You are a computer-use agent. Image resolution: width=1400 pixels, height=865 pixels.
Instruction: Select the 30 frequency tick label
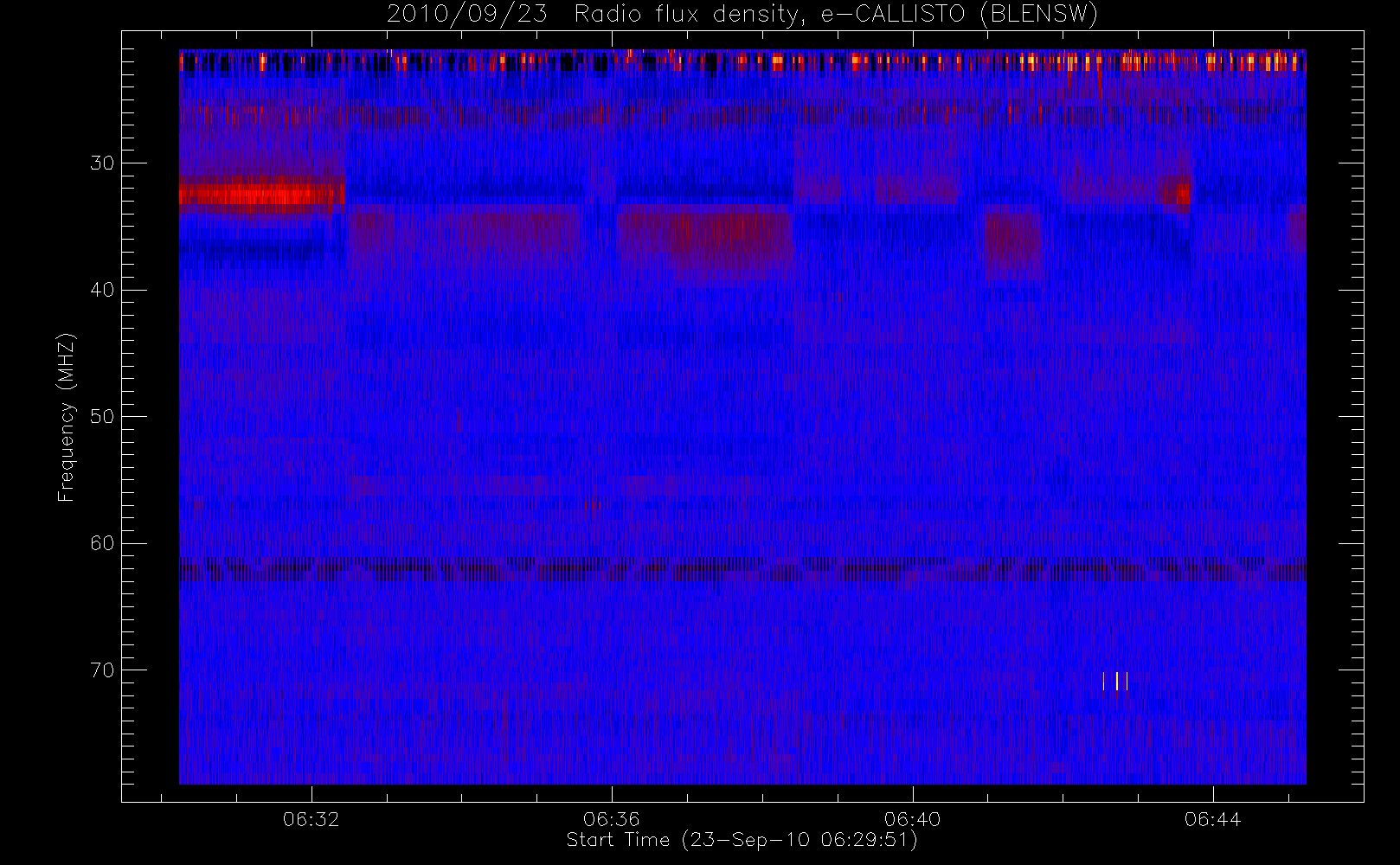pyautogui.click(x=102, y=163)
